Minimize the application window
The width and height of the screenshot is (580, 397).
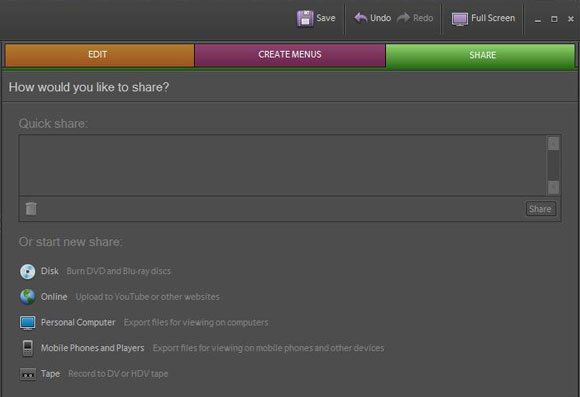(x=538, y=20)
